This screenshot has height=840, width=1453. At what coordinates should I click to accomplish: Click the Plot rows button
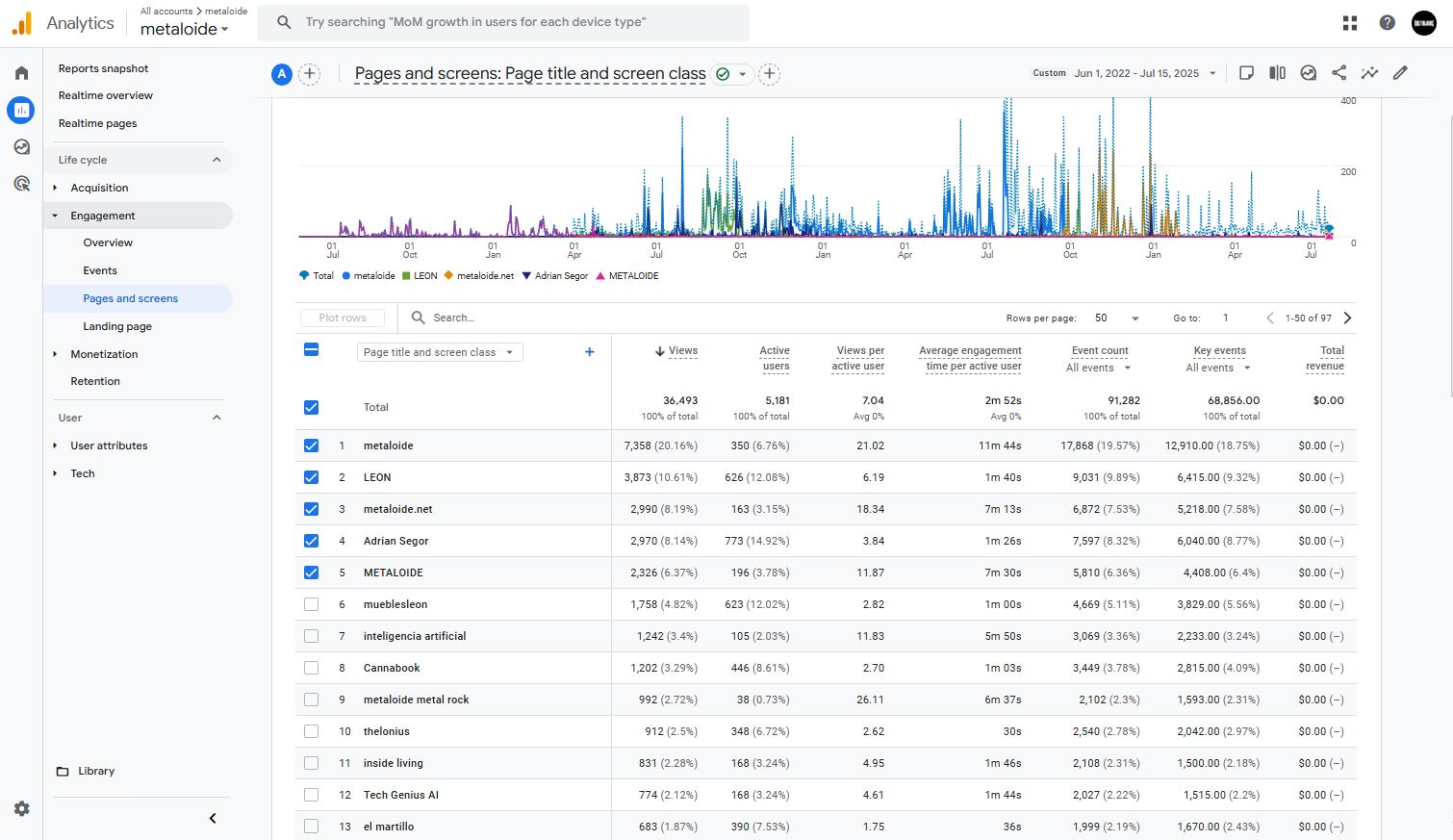343,318
